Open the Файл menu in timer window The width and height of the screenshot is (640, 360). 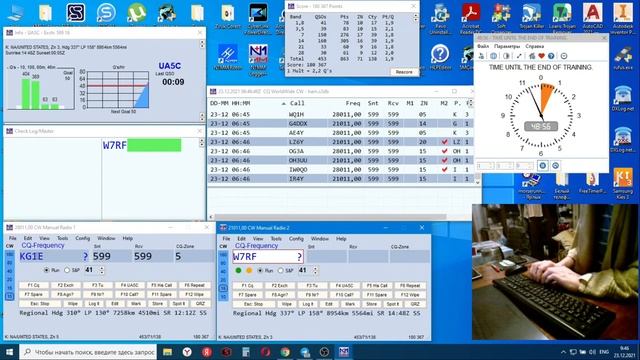click(483, 46)
